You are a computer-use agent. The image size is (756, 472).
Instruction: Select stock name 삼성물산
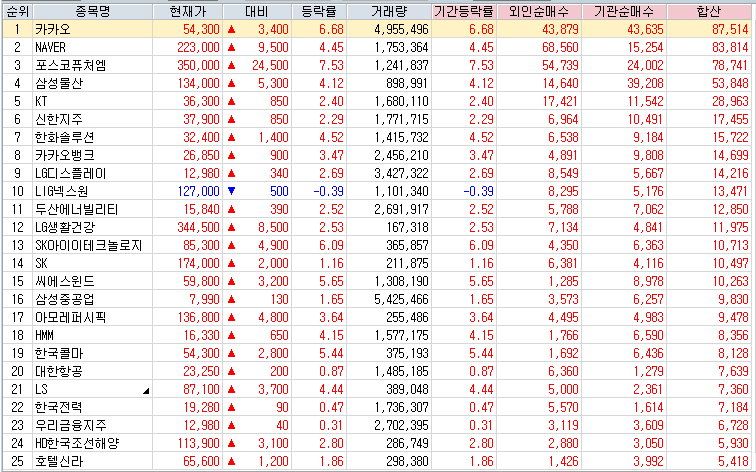click(x=59, y=83)
